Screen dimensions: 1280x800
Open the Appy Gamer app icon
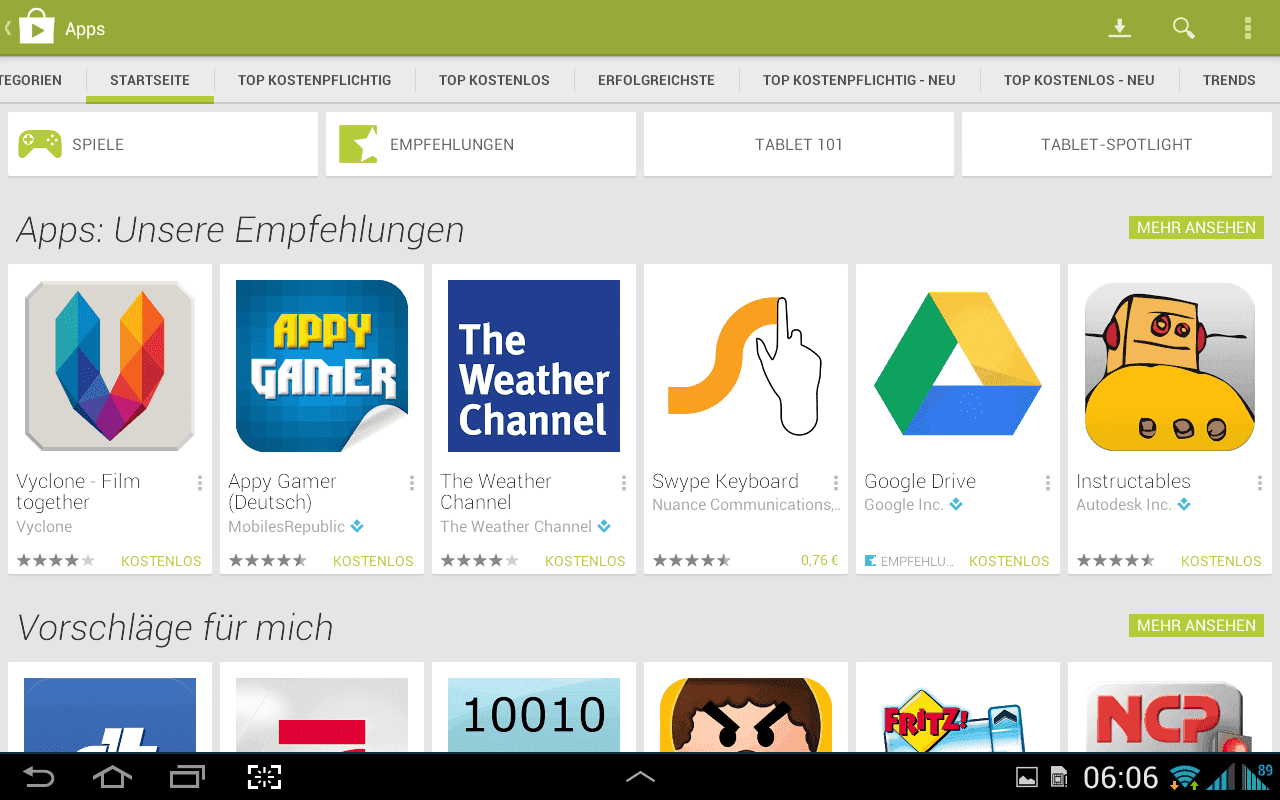(x=322, y=366)
